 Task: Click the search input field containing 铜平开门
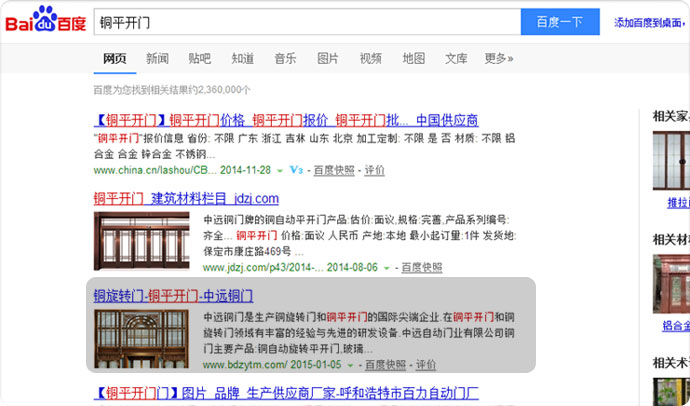tap(307, 22)
